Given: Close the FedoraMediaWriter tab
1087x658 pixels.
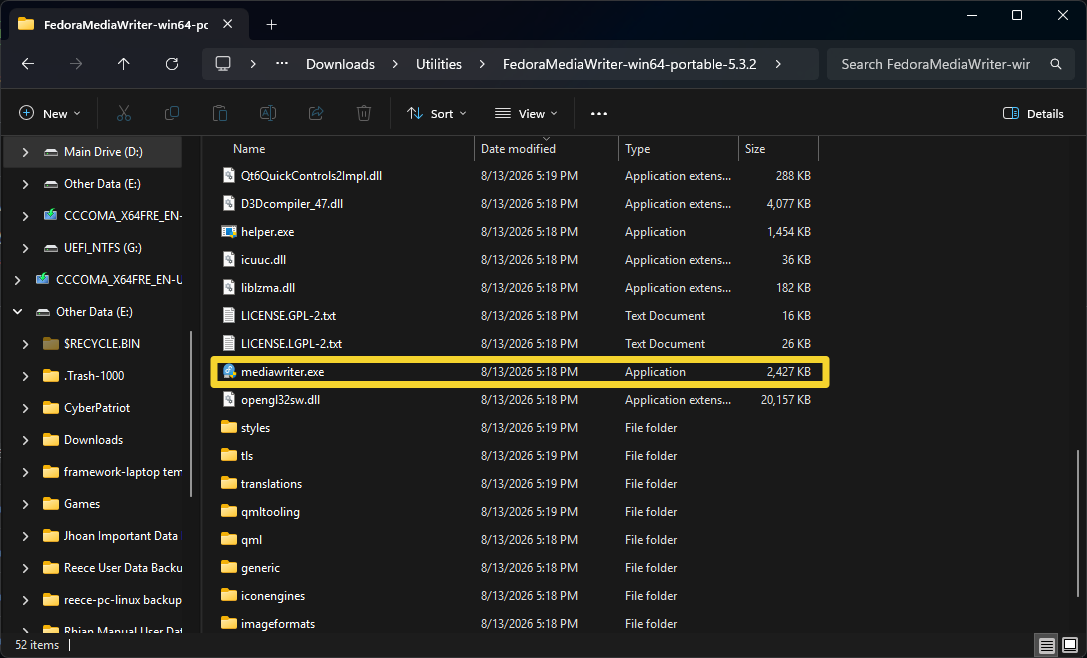Looking at the screenshot, I should 227,24.
